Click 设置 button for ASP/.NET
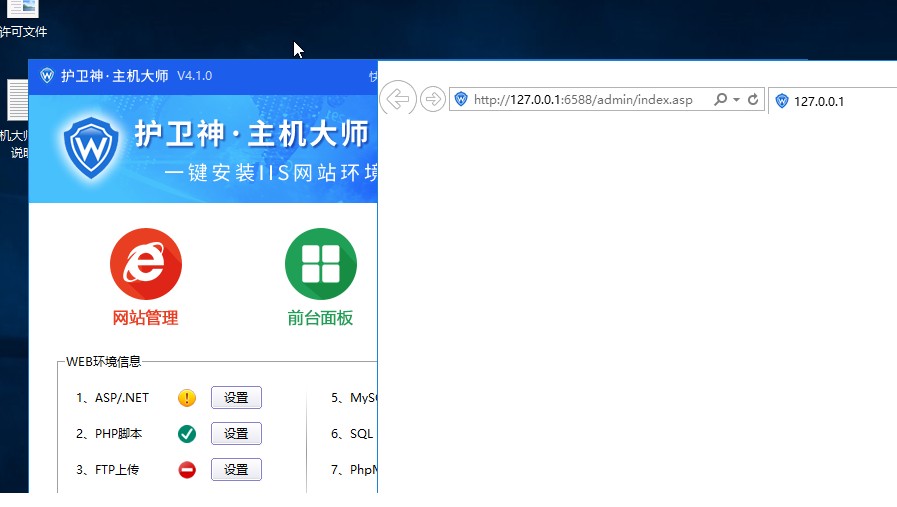The height and width of the screenshot is (507, 897). point(236,398)
